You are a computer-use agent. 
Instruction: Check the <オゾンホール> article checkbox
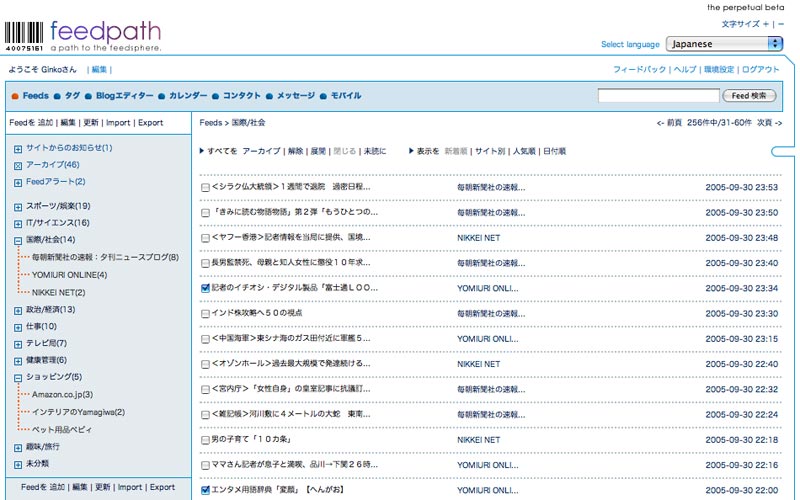205,364
